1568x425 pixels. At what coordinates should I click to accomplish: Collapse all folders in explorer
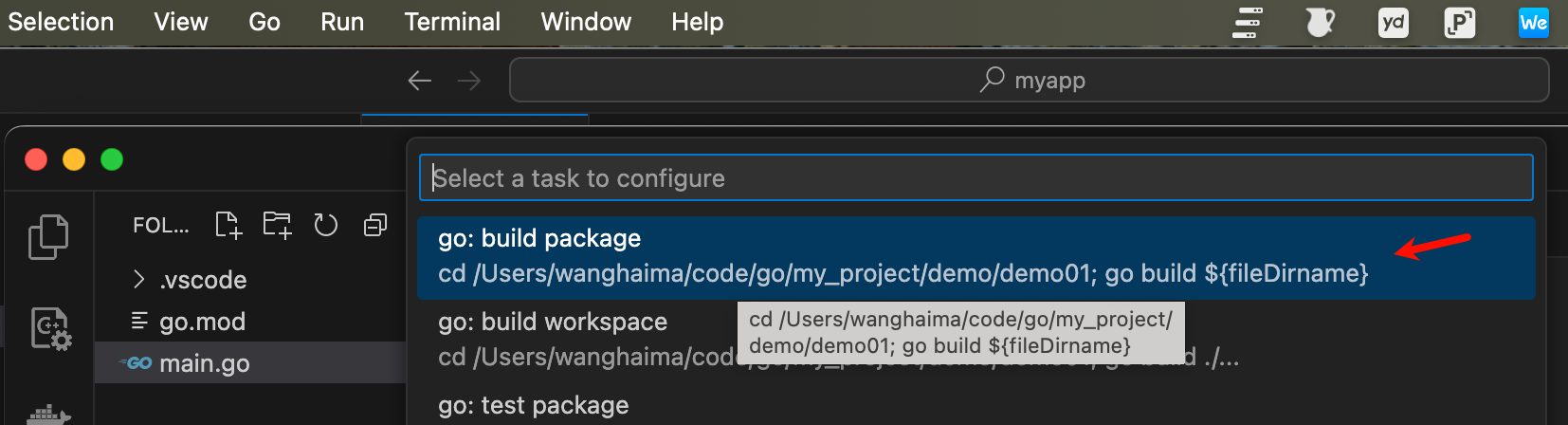click(x=375, y=225)
